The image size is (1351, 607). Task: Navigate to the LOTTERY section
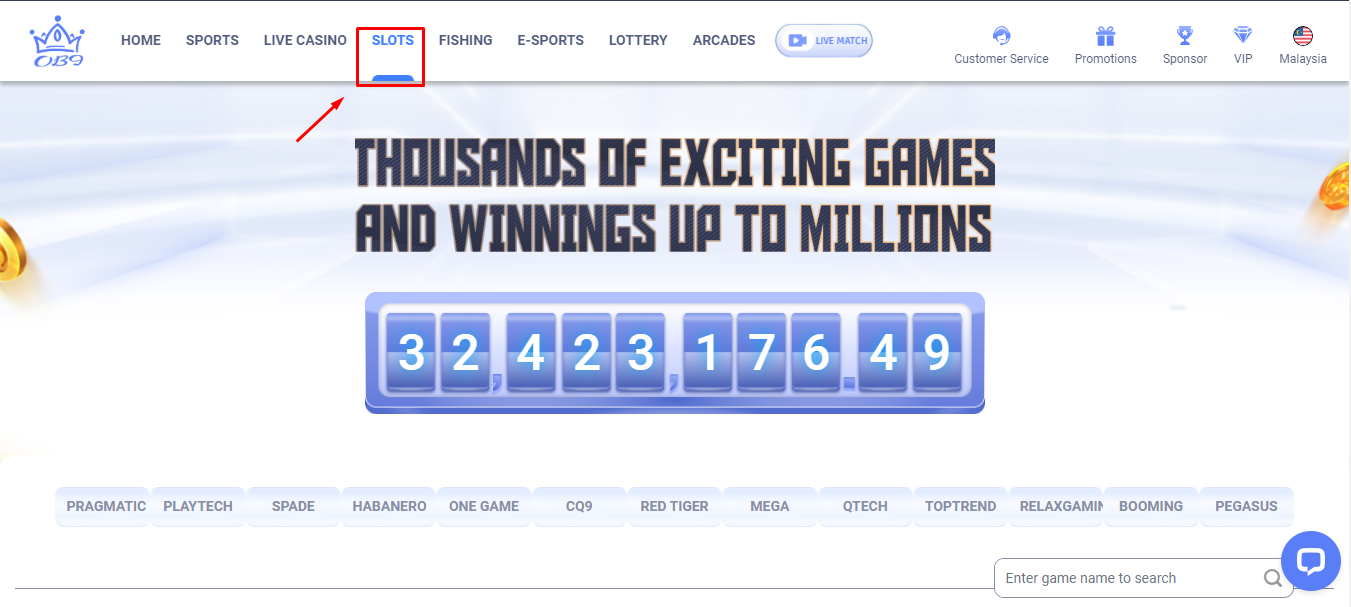637,40
